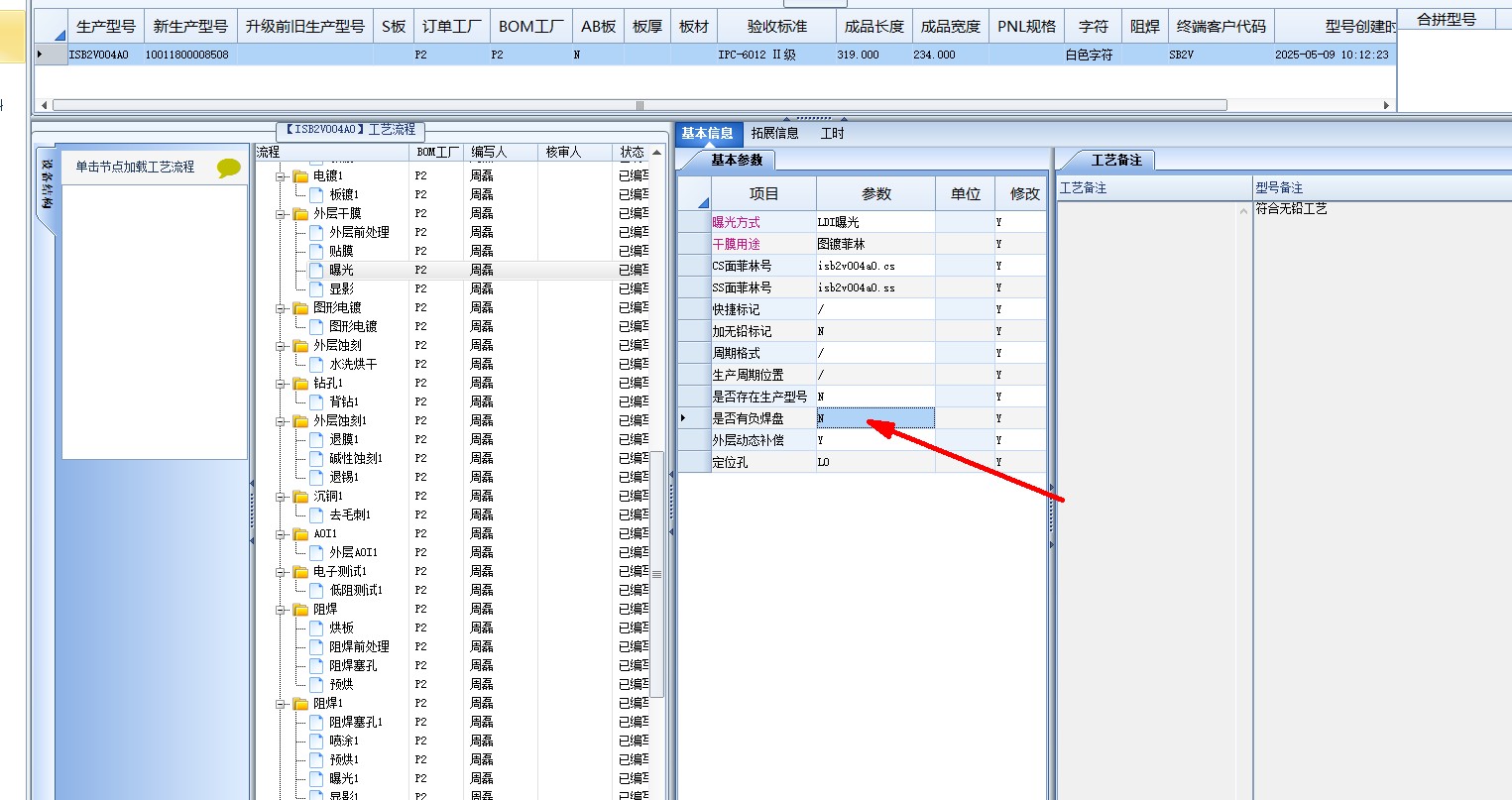1512x800 pixels.
Task: Click the 成品长度 column header
Action: [873, 27]
